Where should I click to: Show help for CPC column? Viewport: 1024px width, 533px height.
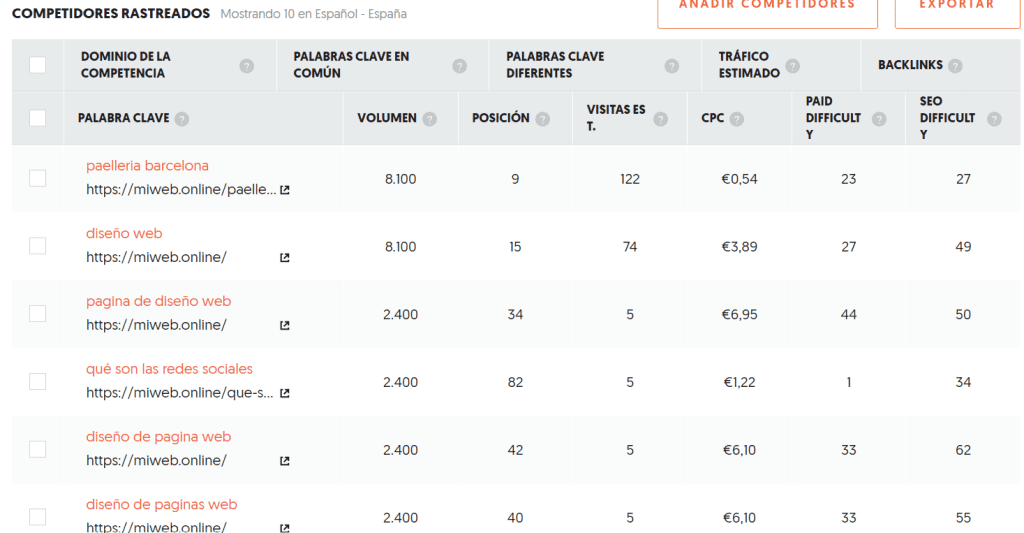click(x=737, y=119)
